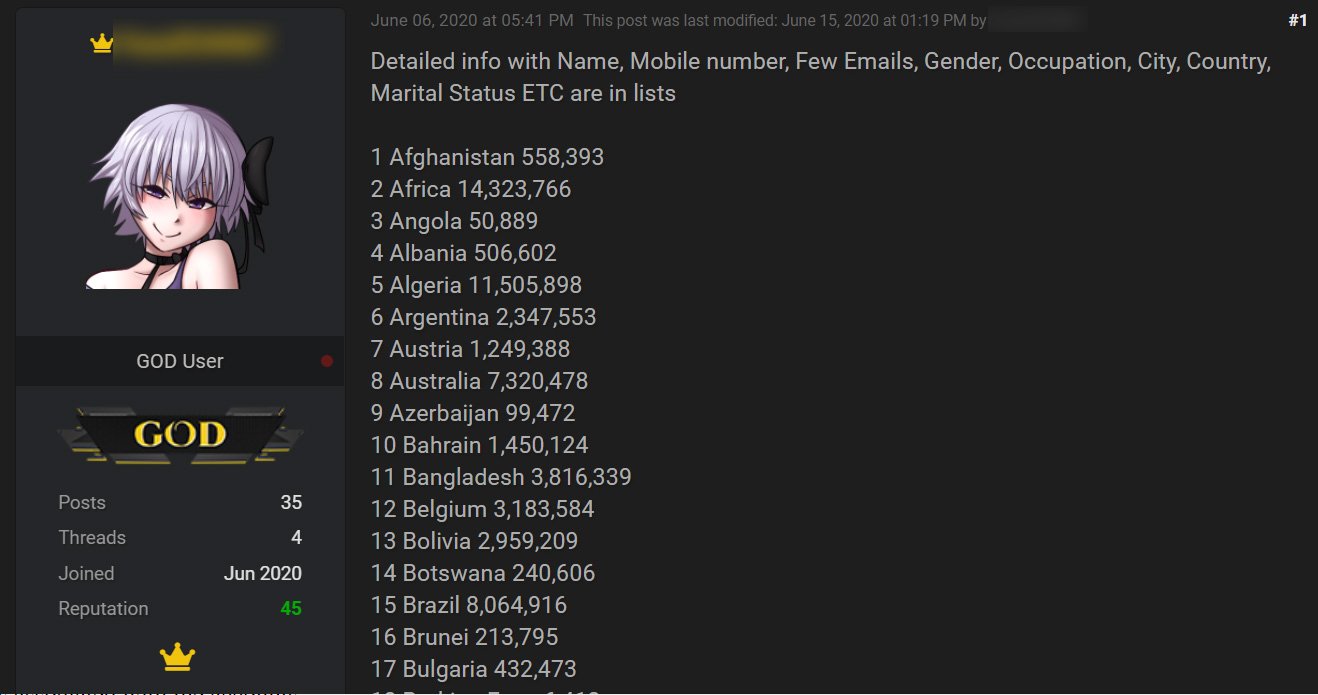The width and height of the screenshot is (1318, 695).
Task: Click the Australia 7,320,478 entry
Action: (479, 381)
